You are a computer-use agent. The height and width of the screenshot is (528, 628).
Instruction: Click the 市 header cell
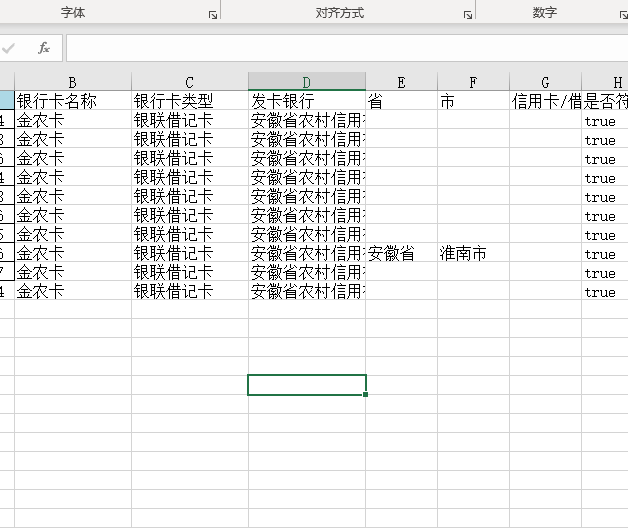click(473, 101)
